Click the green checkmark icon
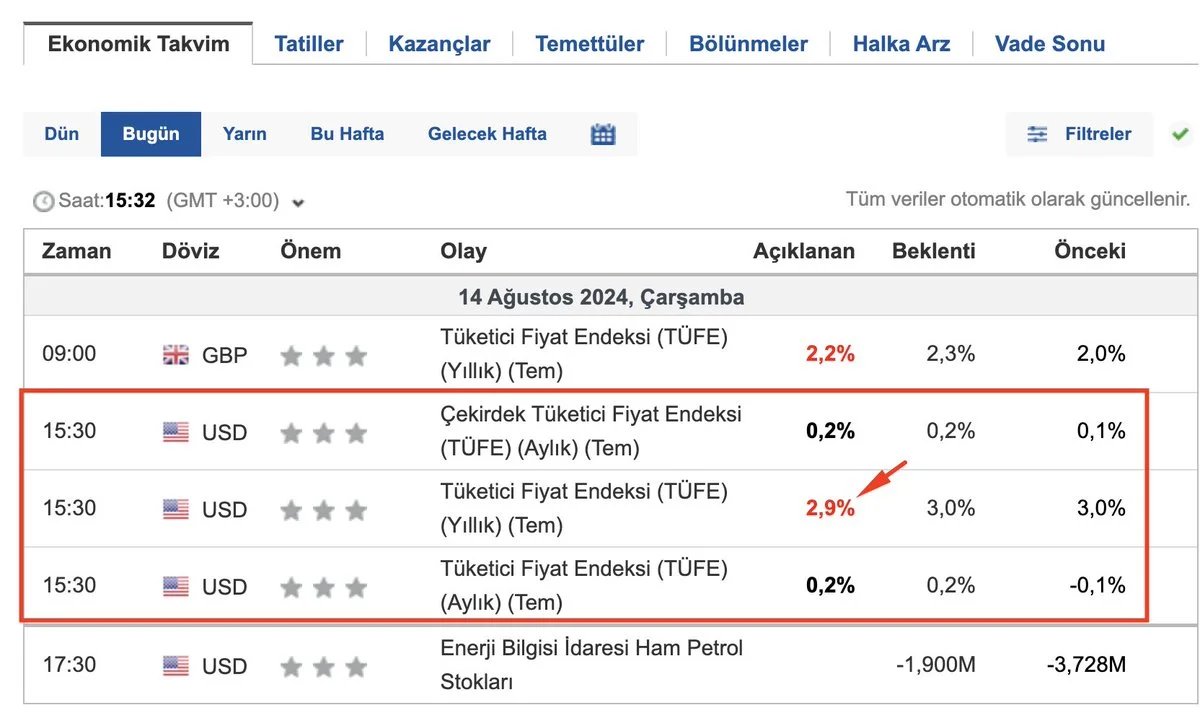The height and width of the screenshot is (713, 1200). 1180,134
